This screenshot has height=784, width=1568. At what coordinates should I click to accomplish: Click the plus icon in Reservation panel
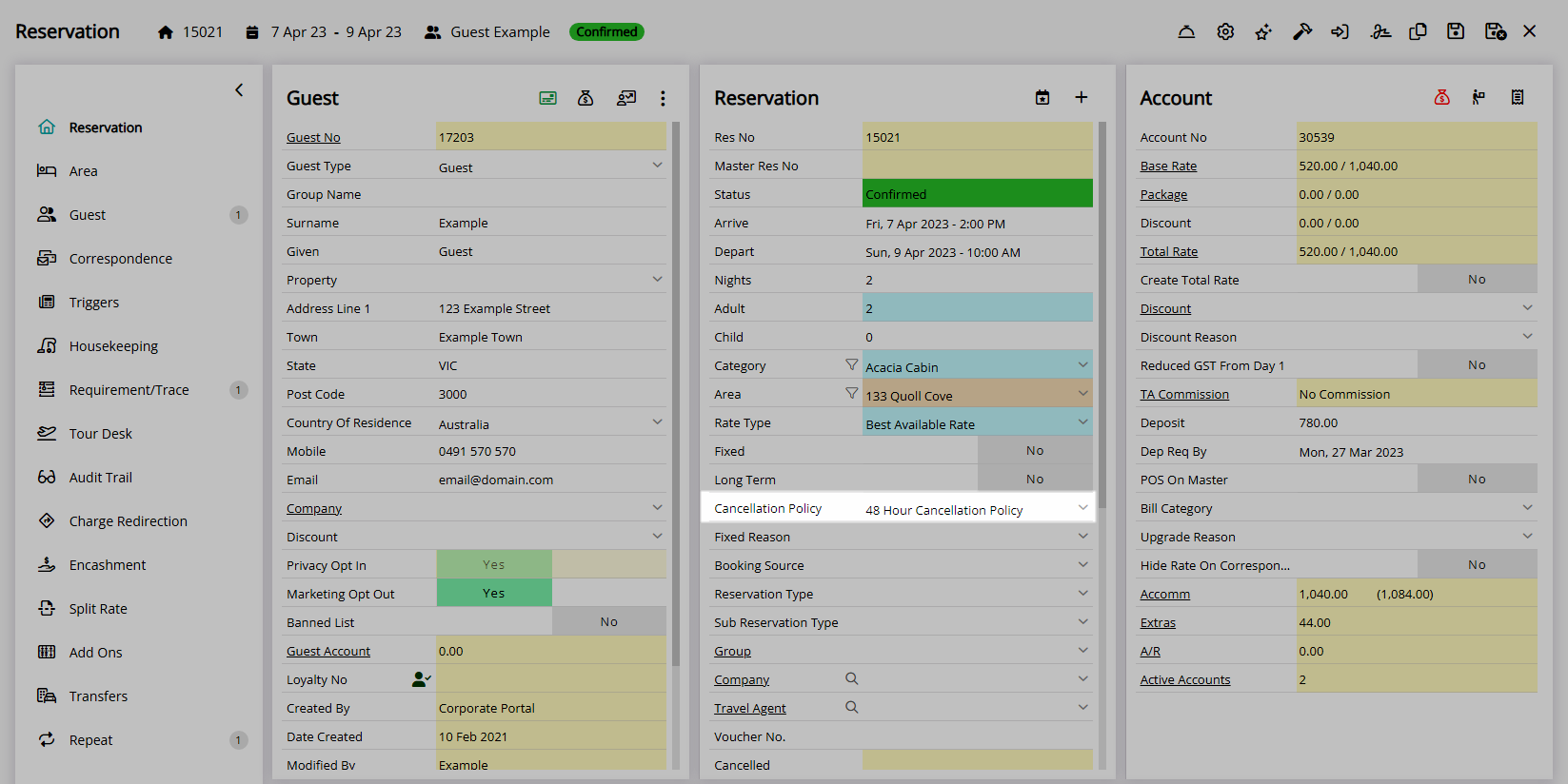click(x=1082, y=98)
